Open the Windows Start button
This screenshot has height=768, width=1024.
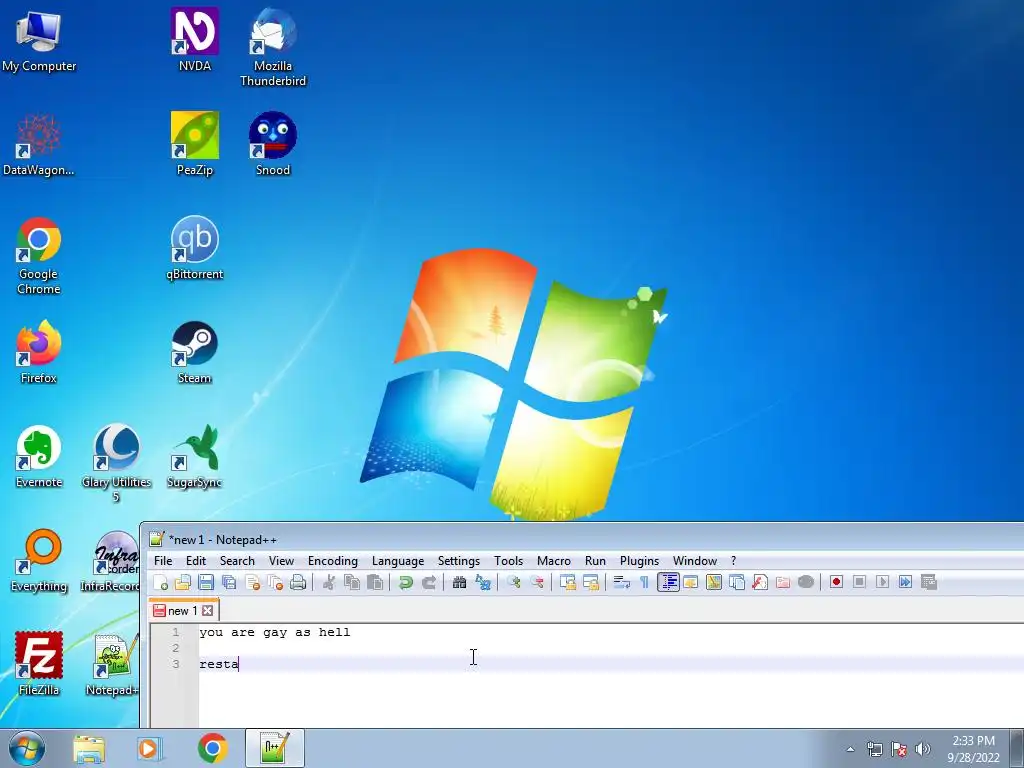27,748
